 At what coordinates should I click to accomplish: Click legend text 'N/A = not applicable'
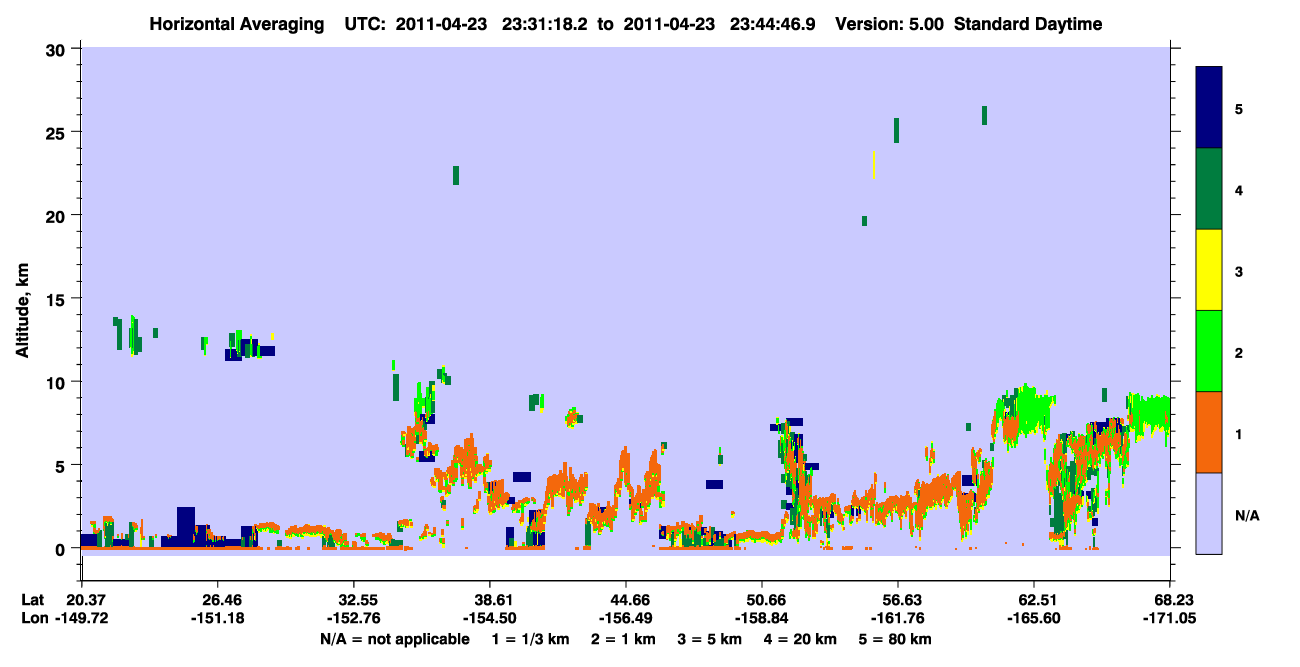pos(394,639)
